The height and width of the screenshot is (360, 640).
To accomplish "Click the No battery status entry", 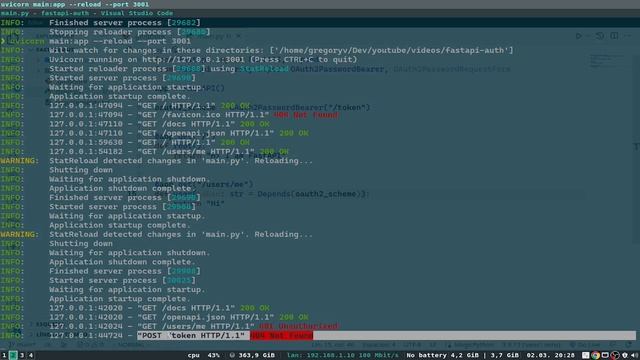I will pos(442,356).
